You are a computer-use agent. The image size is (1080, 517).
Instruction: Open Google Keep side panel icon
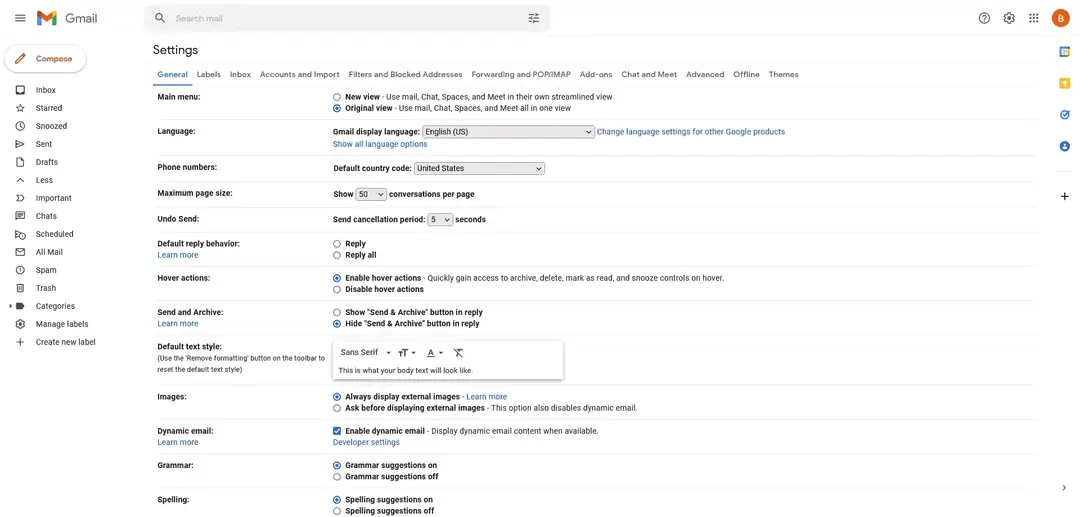[1064, 83]
